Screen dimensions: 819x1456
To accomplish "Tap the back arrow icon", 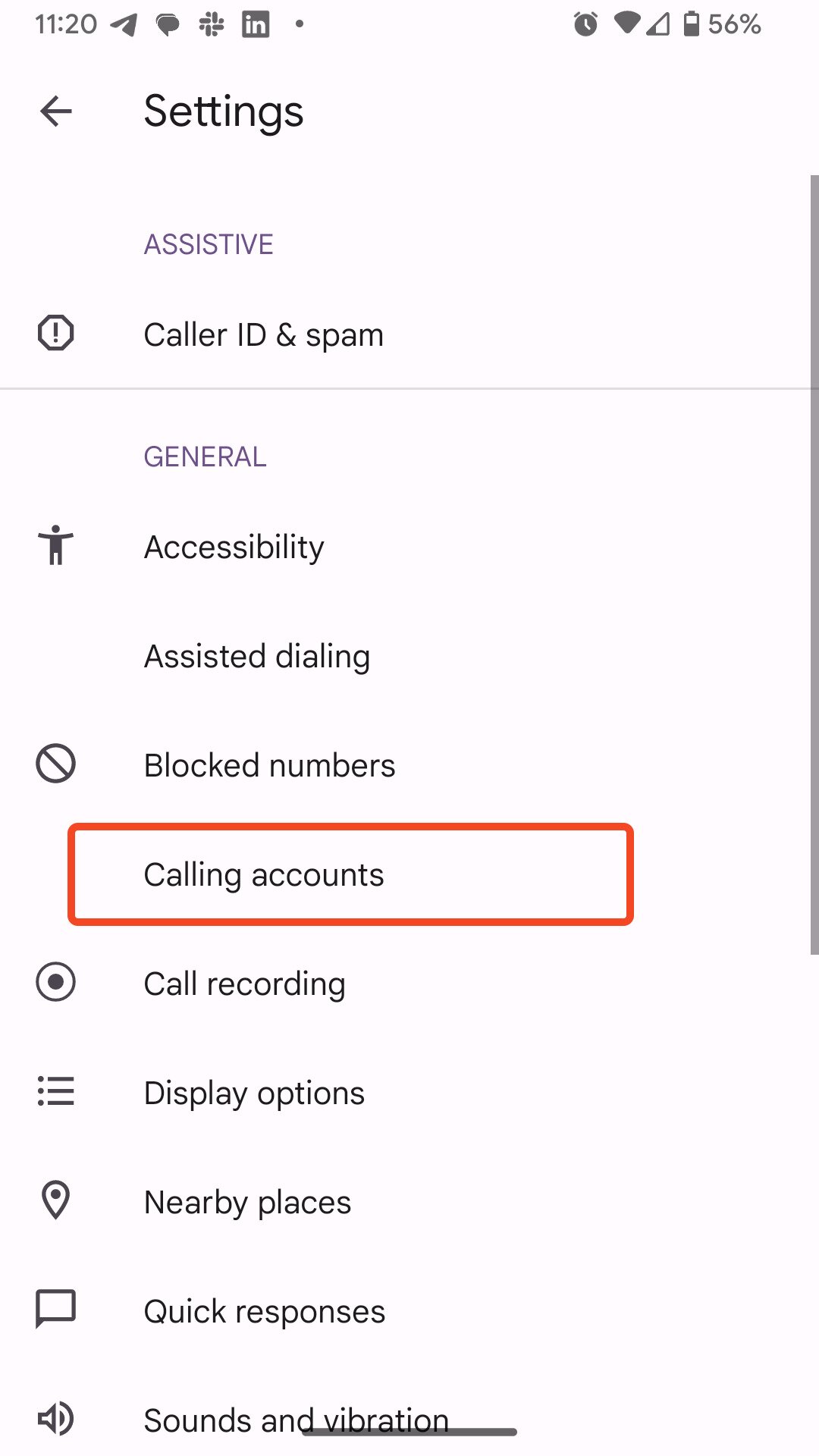I will click(56, 111).
